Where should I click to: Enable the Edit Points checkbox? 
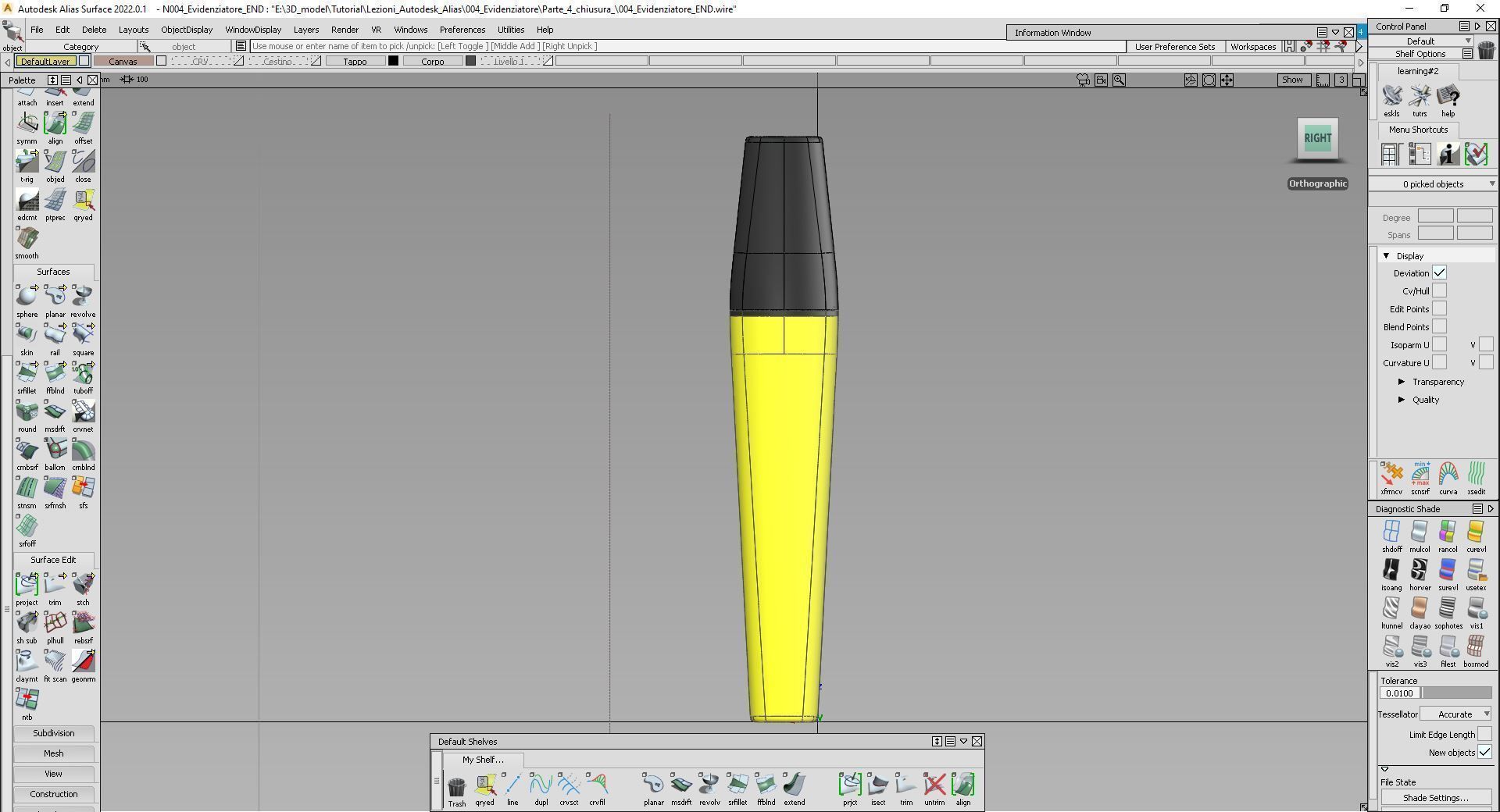(1439, 308)
